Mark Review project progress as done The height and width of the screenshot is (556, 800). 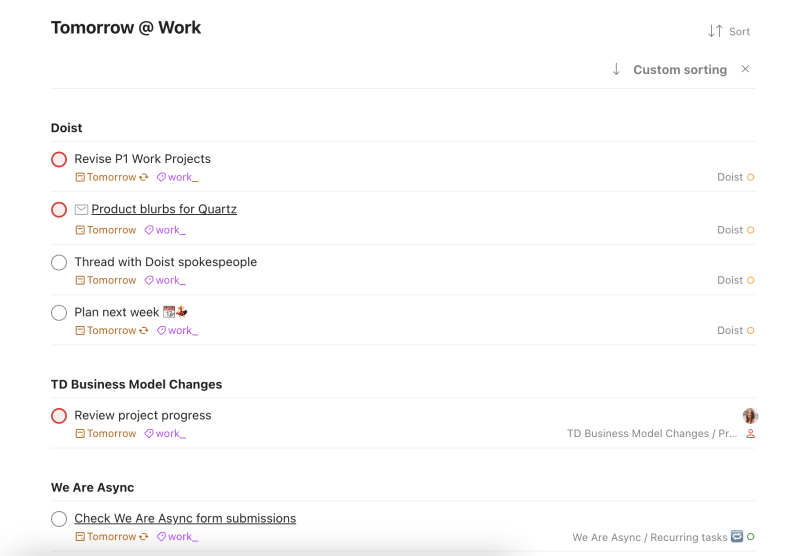coord(59,416)
